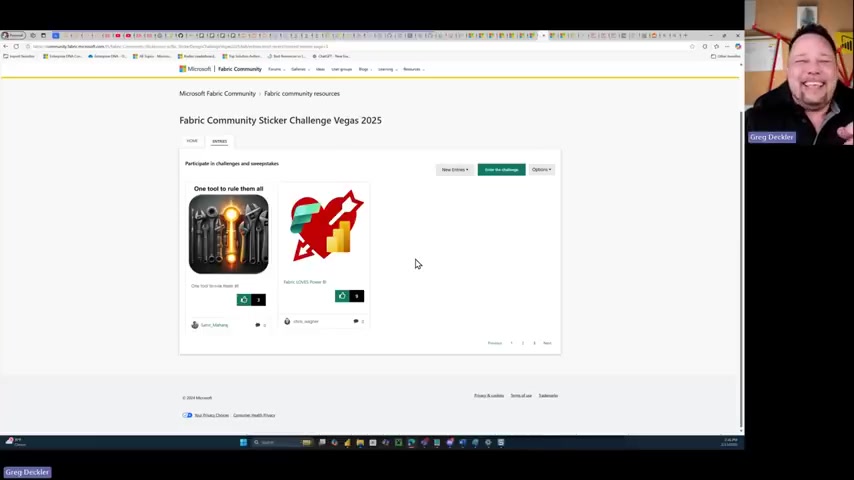Open 'Fabric LOVES Power BI' entry title
The width and height of the screenshot is (854, 480).
pos(305,282)
